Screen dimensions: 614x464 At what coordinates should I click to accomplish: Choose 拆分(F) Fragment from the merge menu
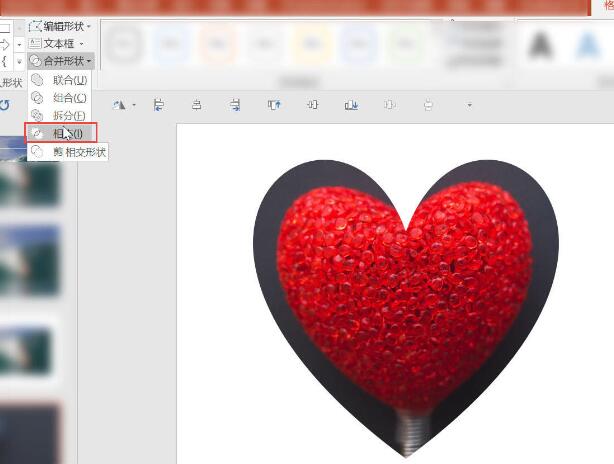[60, 116]
